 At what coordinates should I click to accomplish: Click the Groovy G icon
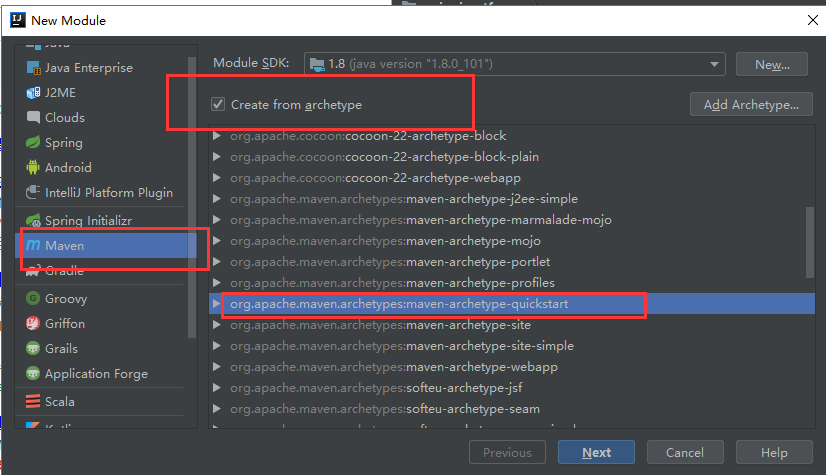33,298
